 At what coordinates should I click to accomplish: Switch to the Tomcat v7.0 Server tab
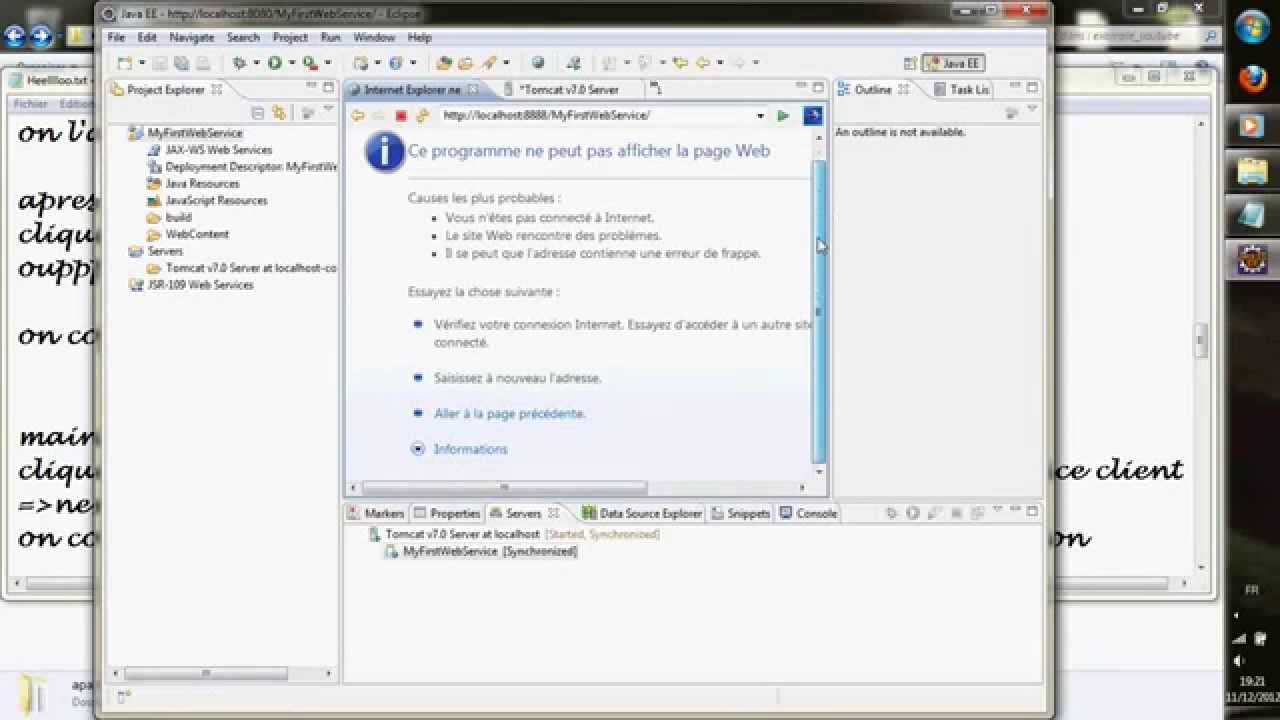568,89
